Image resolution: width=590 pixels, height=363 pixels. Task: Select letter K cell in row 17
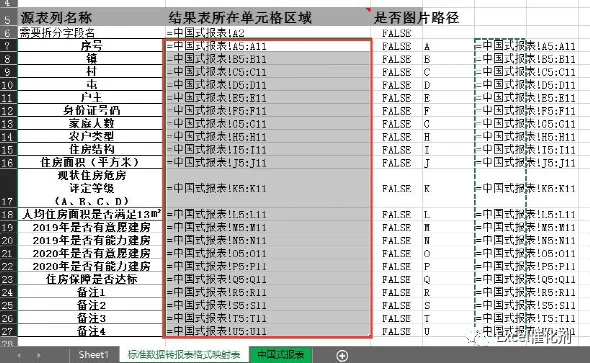point(448,188)
